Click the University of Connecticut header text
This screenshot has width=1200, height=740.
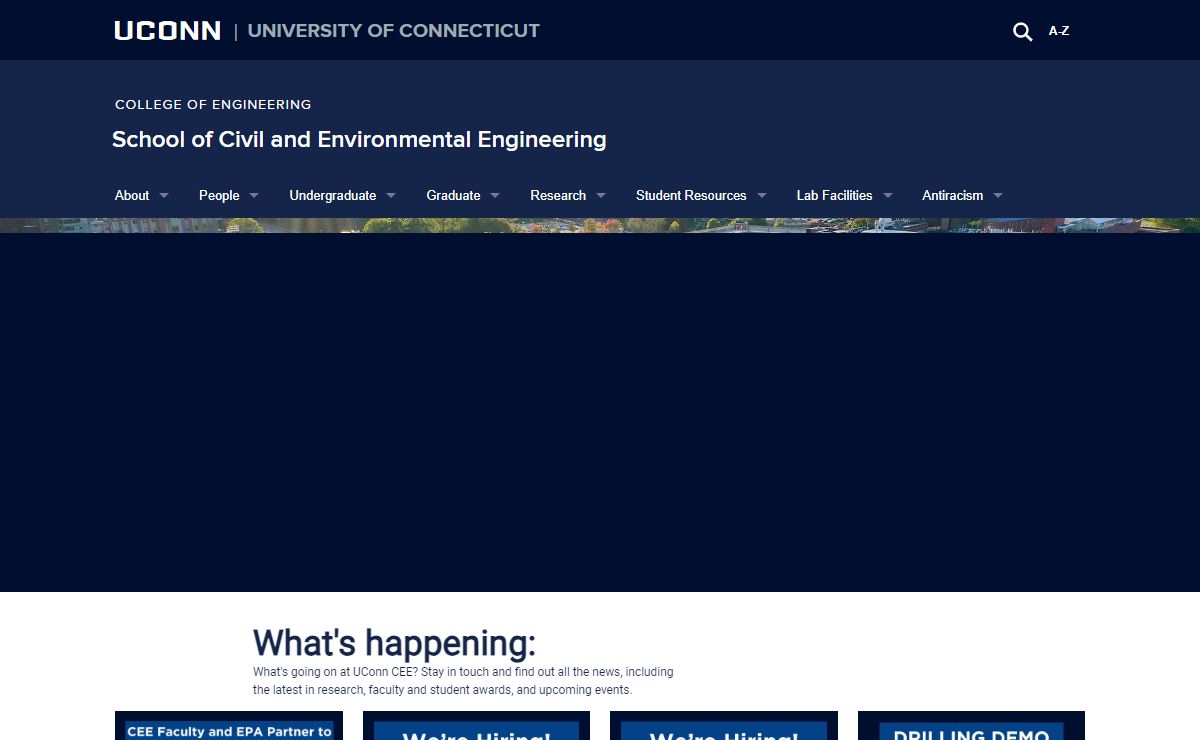(x=393, y=31)
